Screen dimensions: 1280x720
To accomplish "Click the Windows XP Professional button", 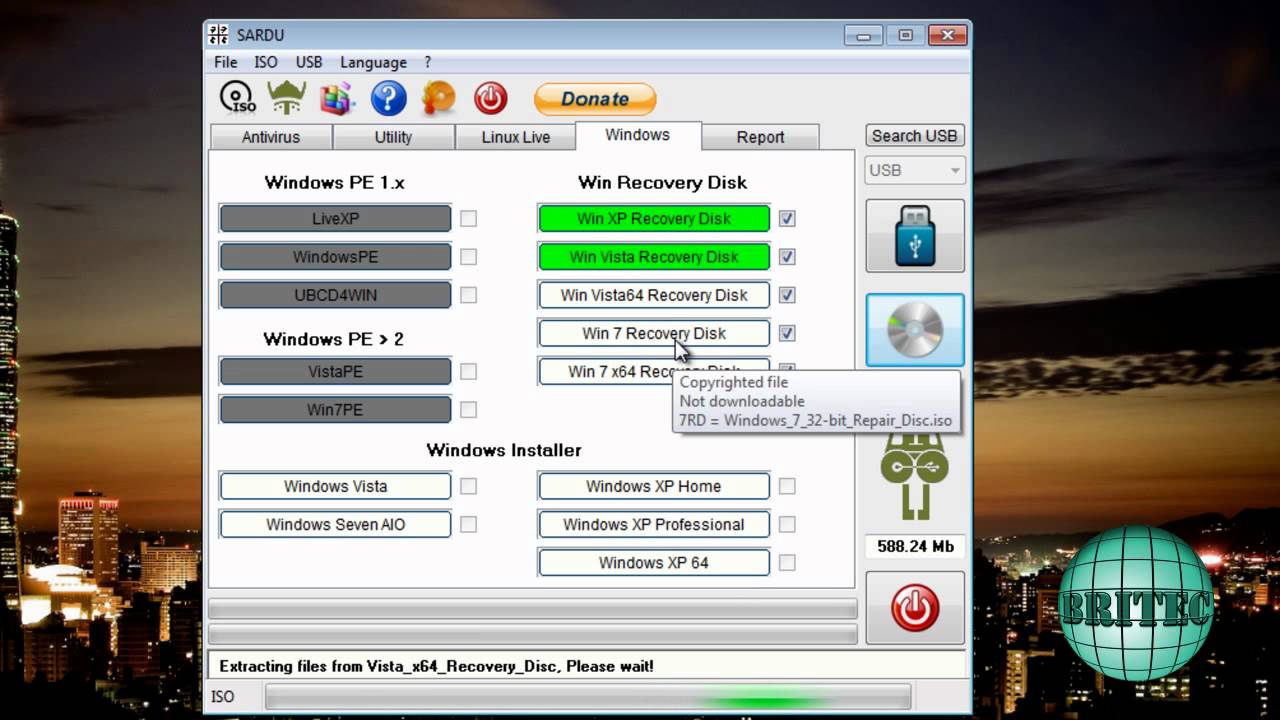I will pos(654,524).
